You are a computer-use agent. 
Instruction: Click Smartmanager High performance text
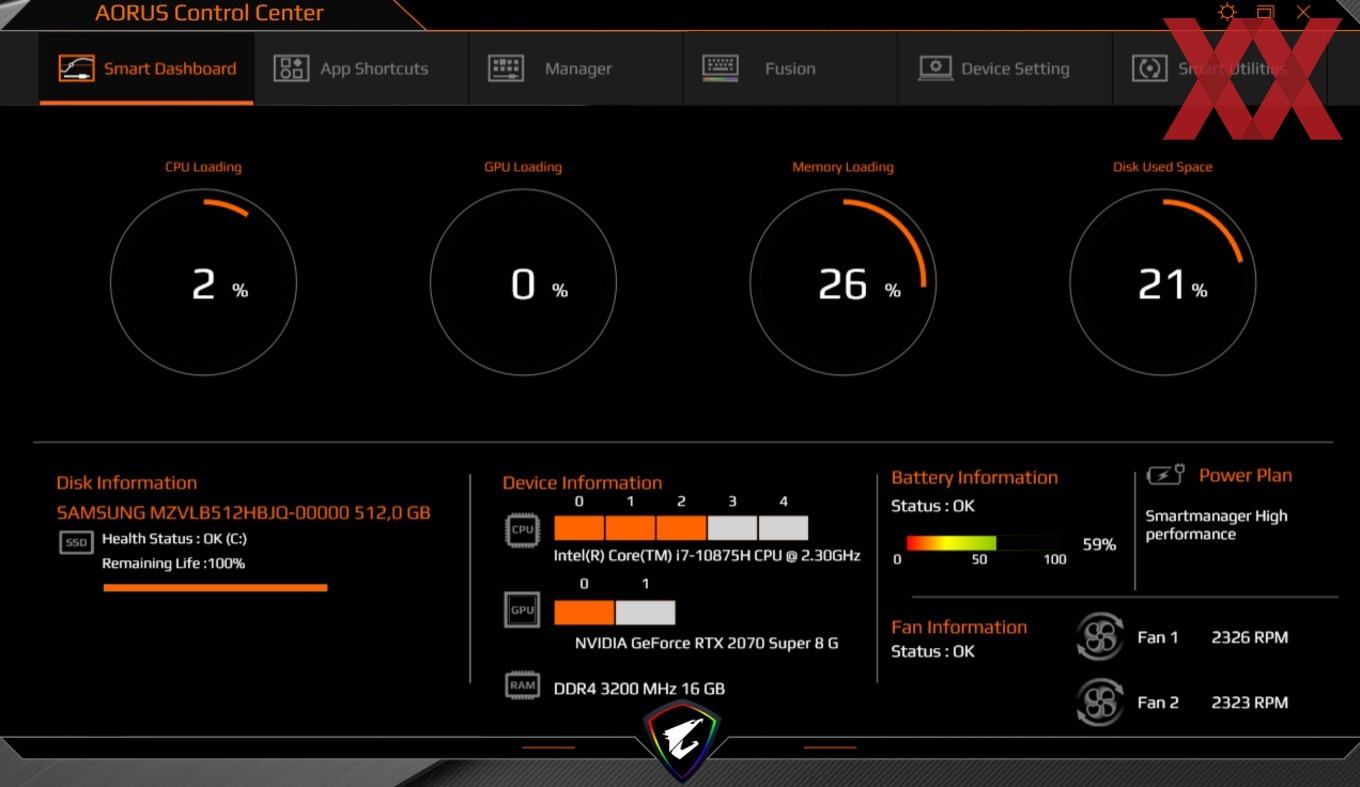1216,525
